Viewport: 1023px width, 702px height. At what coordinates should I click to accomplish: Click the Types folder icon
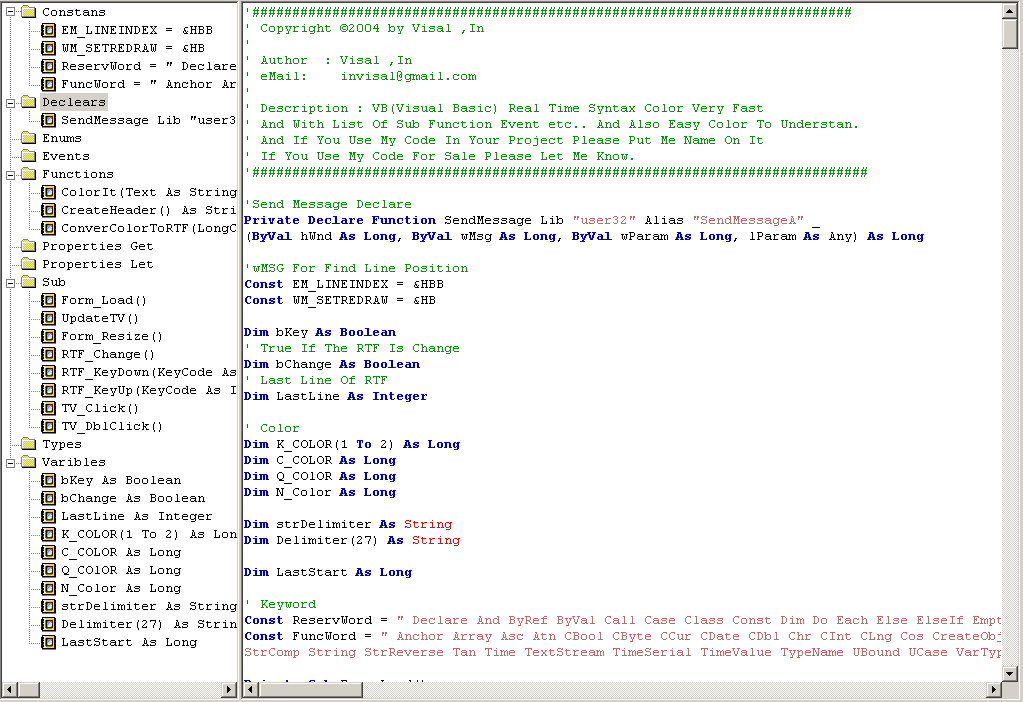pyautogui.click(x=27, y=444)
